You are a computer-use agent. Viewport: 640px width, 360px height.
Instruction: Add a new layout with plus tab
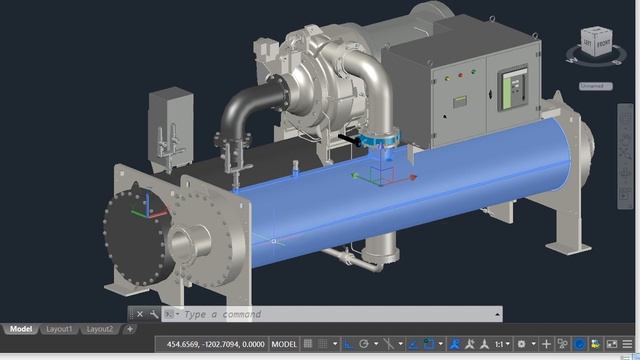point(130,329)
